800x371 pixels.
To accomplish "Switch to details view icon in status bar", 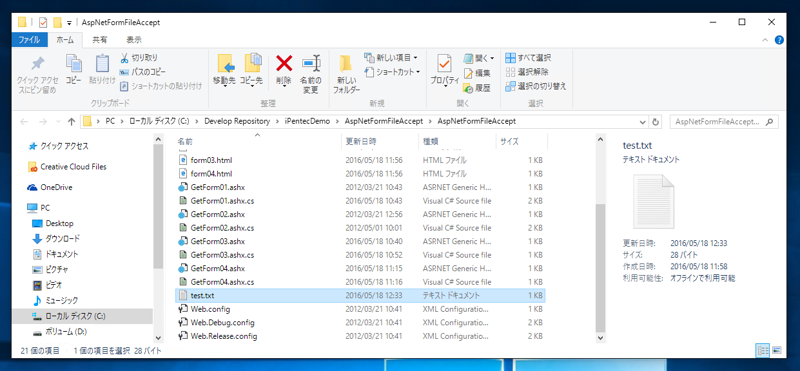I will (x=763, y=351).
